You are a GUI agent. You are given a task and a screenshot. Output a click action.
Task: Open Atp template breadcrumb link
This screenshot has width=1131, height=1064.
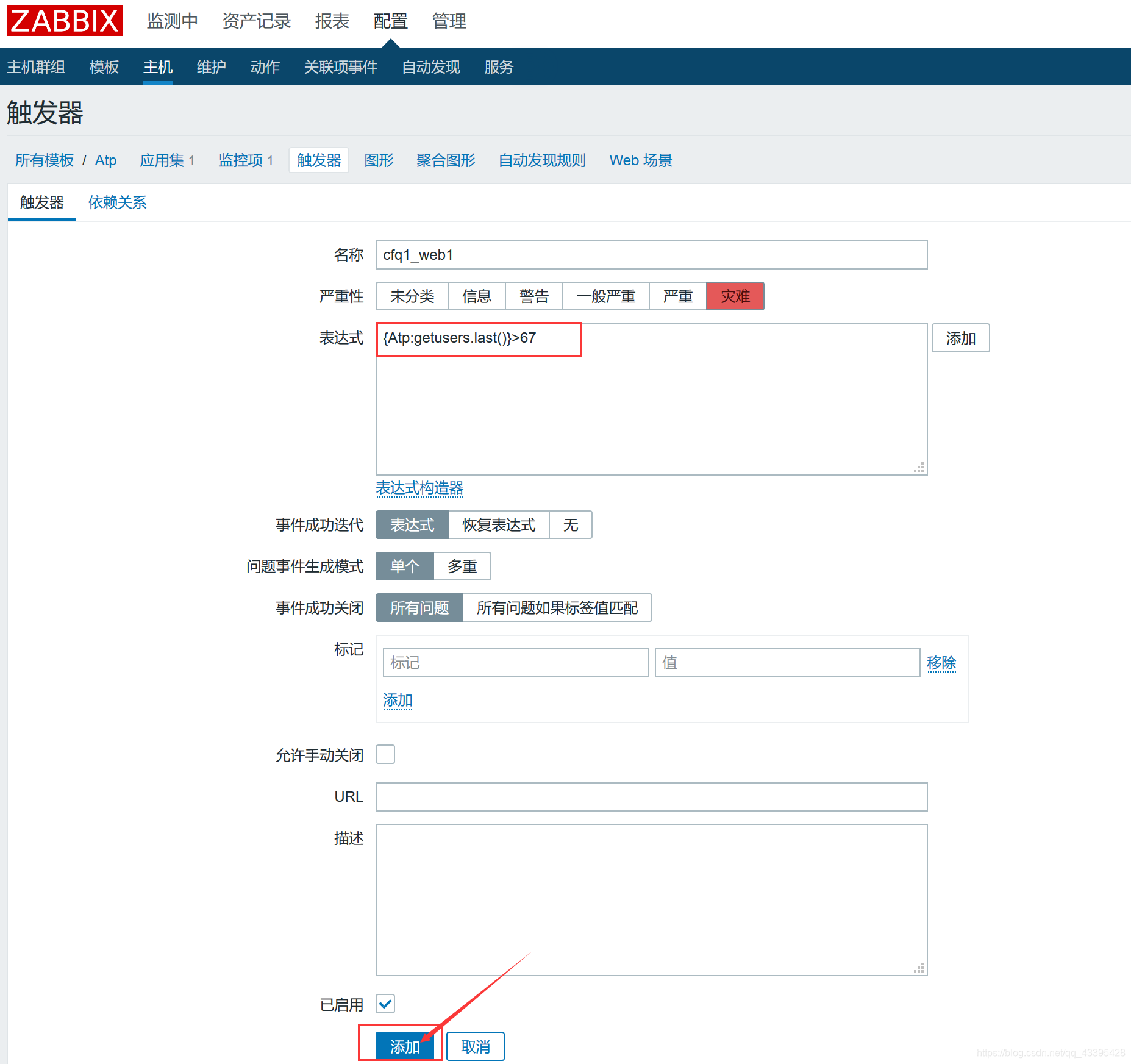point(105,160)
